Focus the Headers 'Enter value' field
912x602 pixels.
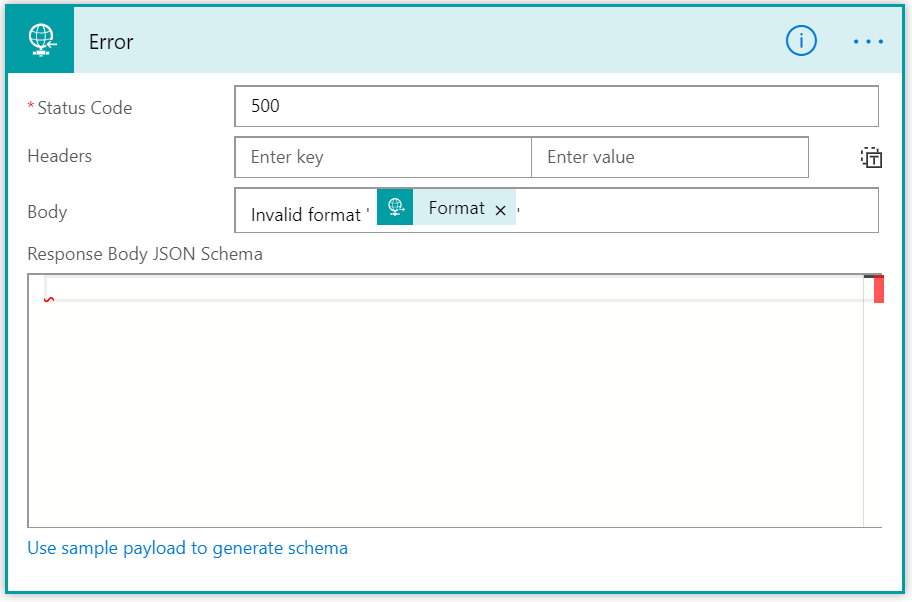pos(669,157)
